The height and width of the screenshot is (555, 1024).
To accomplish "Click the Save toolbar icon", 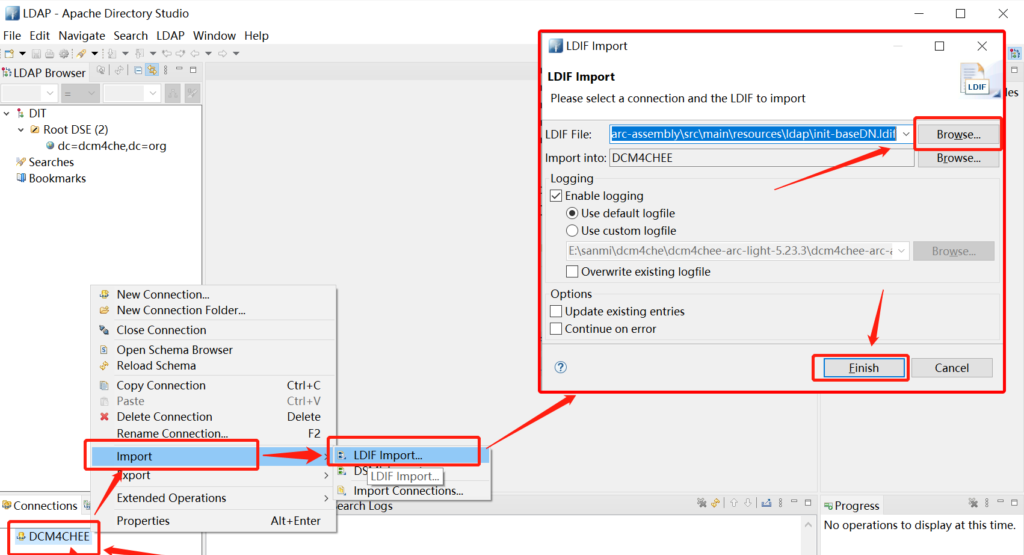I will coord(37,54).
